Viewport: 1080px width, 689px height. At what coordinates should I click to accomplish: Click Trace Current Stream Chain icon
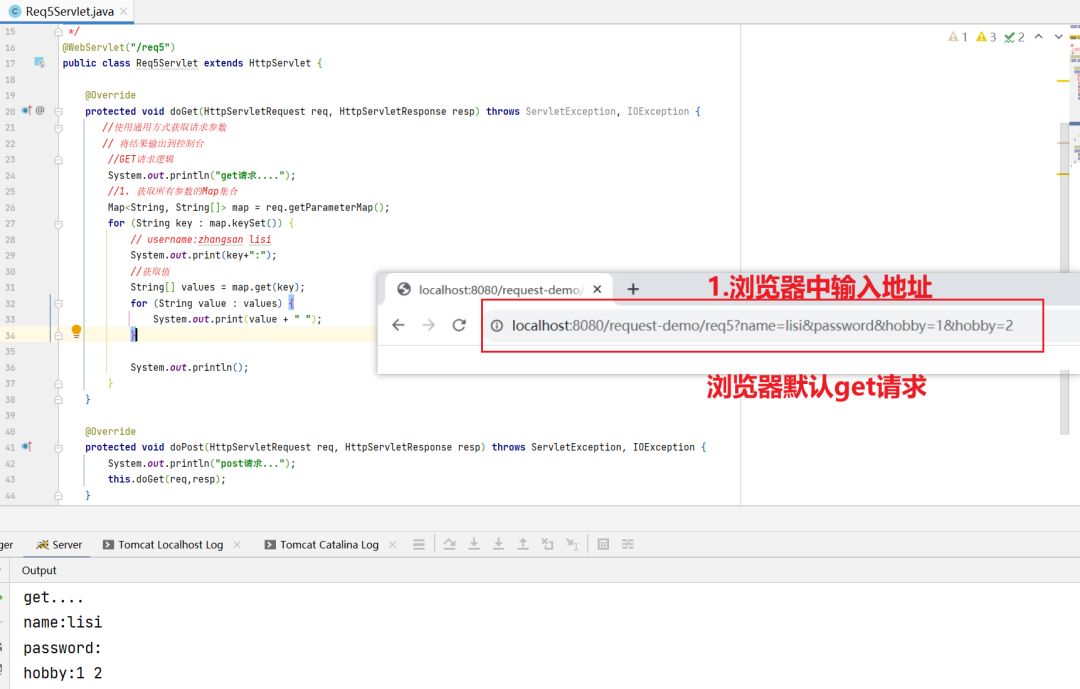[x=627, y=544]
